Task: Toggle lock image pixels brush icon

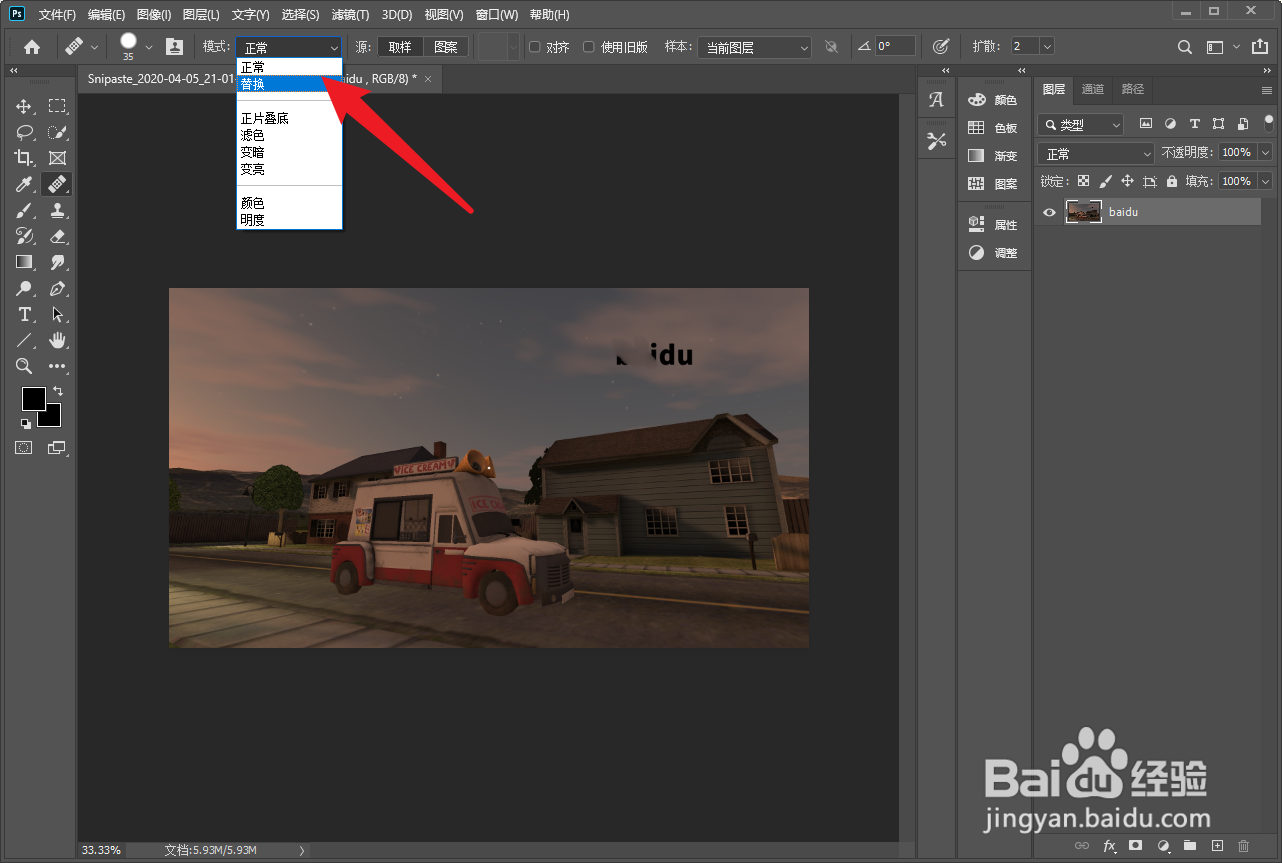Action: pyautogui.click(x=1105, y=181)
